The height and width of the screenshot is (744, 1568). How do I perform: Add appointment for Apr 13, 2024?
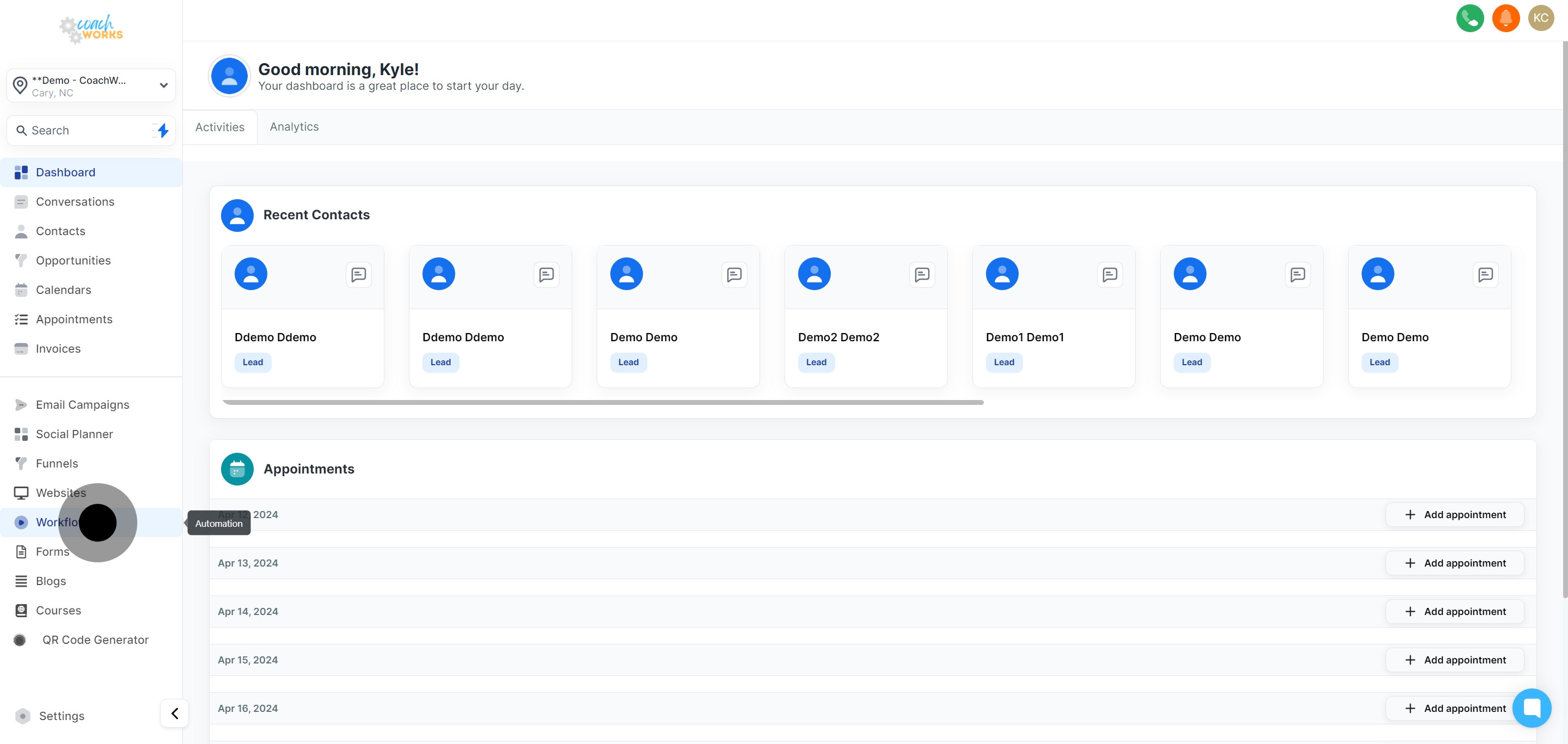(x=1454, y=563)
